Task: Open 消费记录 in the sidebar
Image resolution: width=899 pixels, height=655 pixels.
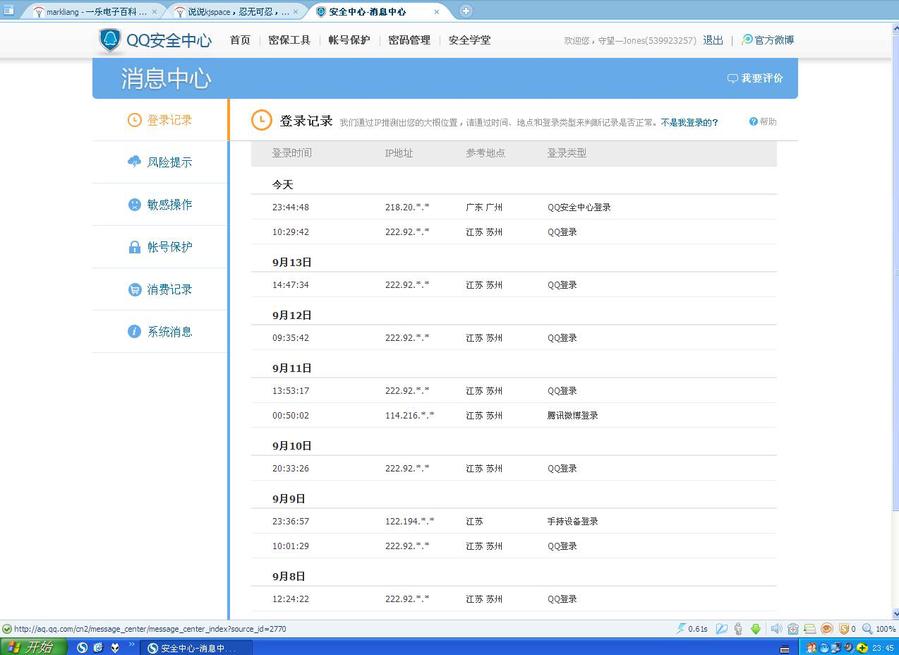Action: [170, 290]
